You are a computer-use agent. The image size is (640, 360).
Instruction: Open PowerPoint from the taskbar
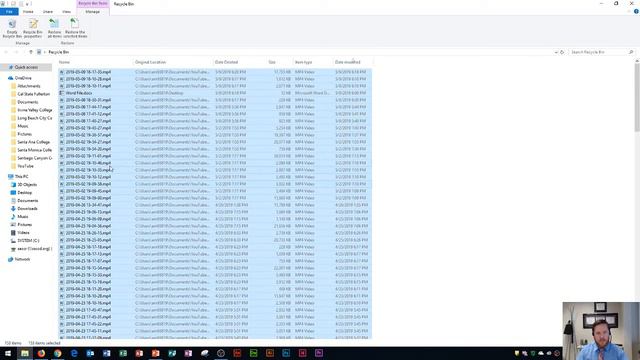156,353
